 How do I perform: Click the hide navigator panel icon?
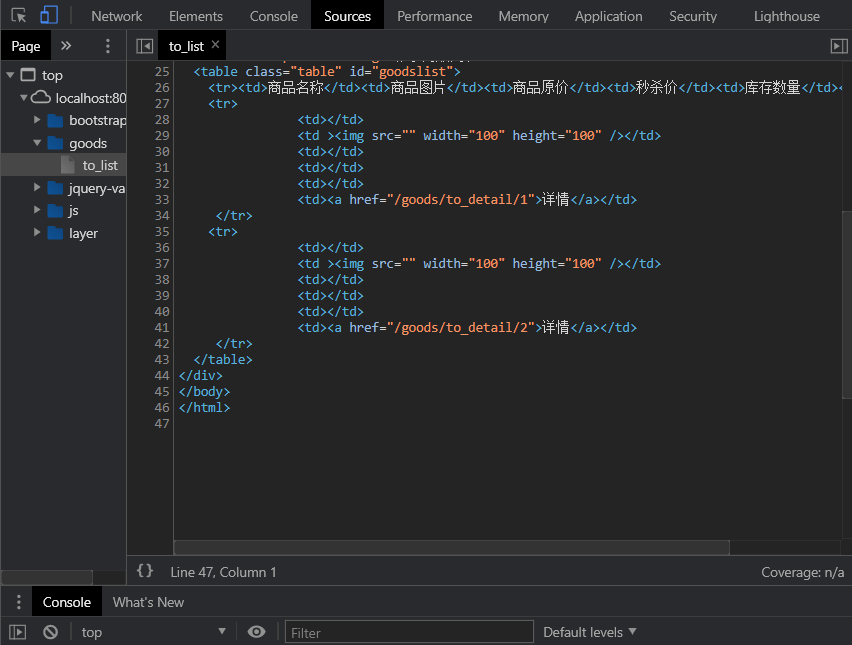(145, 46)
